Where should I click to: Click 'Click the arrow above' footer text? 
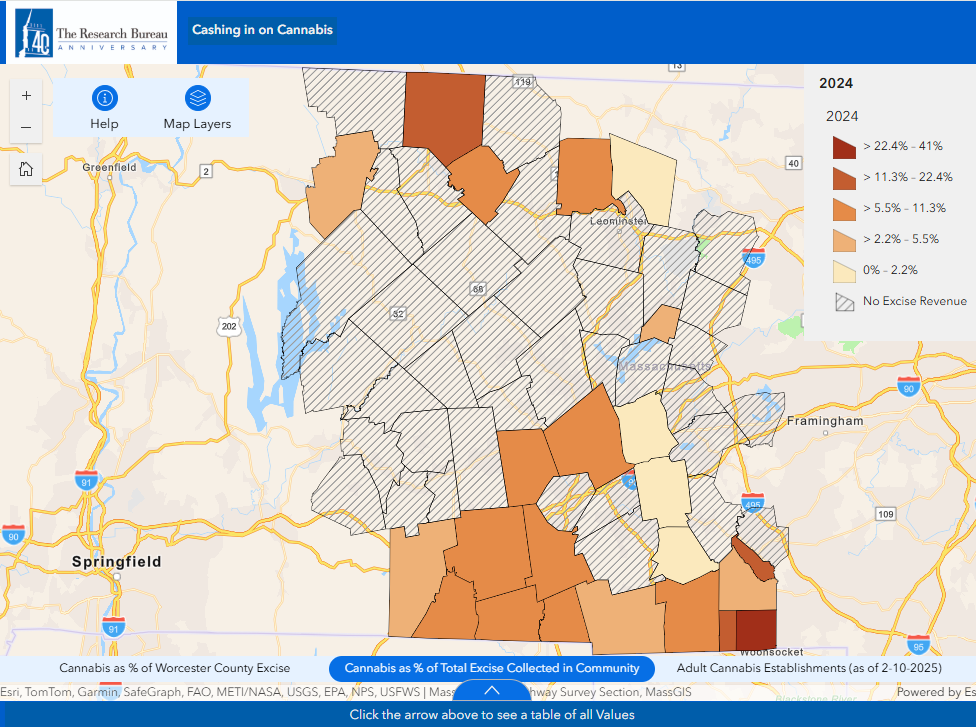492,715
